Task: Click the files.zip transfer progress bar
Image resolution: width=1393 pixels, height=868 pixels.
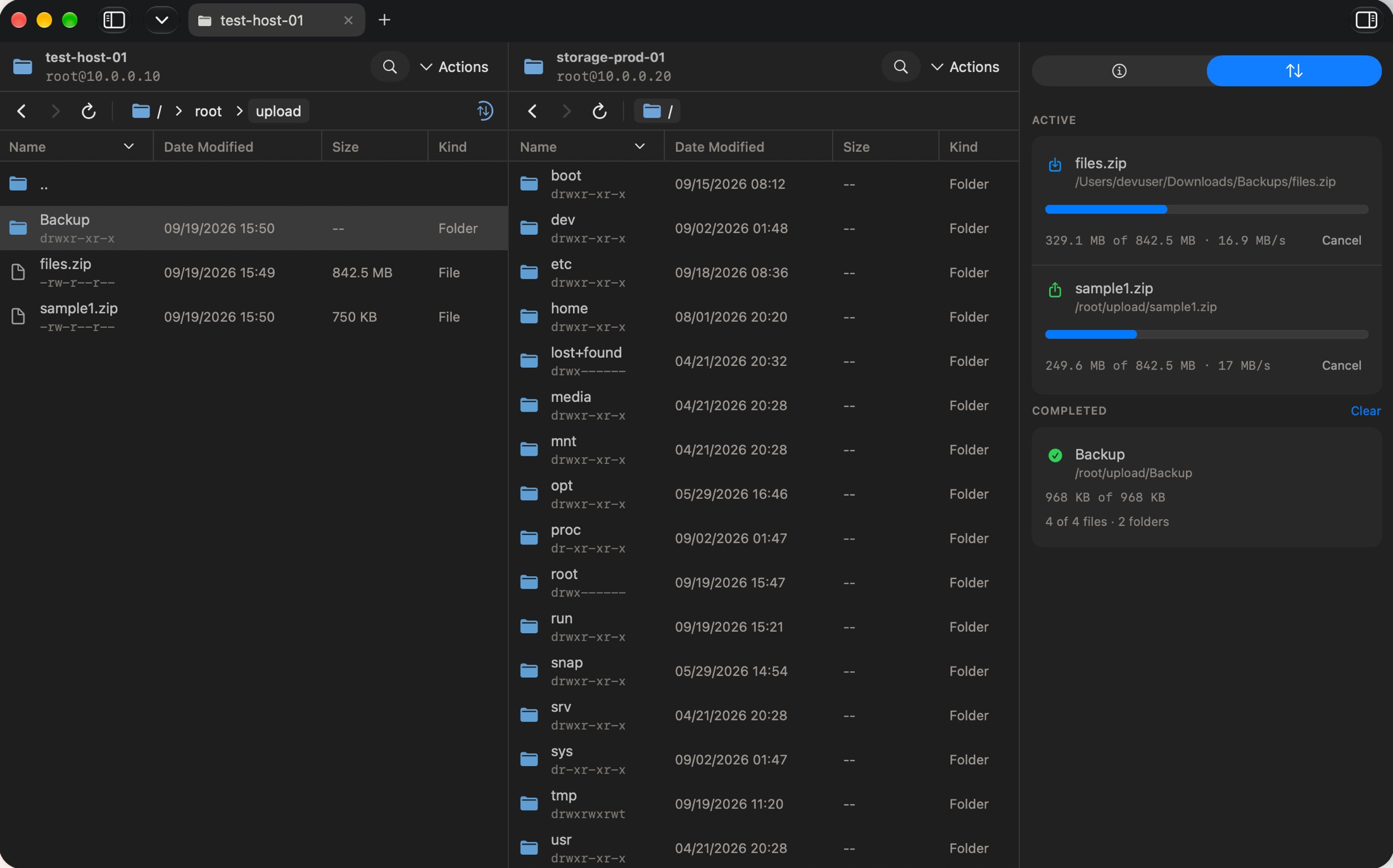Action: click(1207, 210)
